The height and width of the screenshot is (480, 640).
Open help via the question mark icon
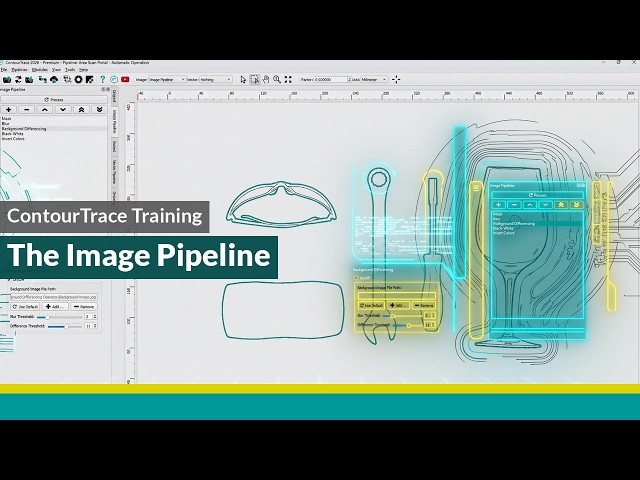pos(102,80)
